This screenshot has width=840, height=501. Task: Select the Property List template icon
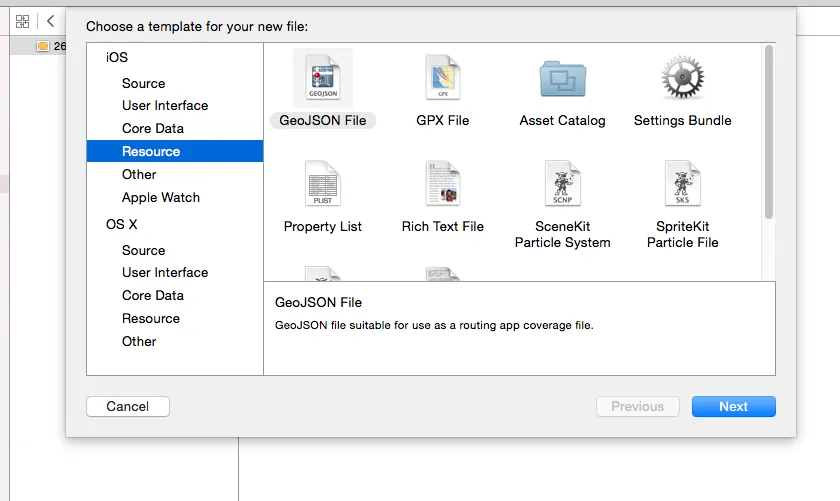(x=322, y=183)
